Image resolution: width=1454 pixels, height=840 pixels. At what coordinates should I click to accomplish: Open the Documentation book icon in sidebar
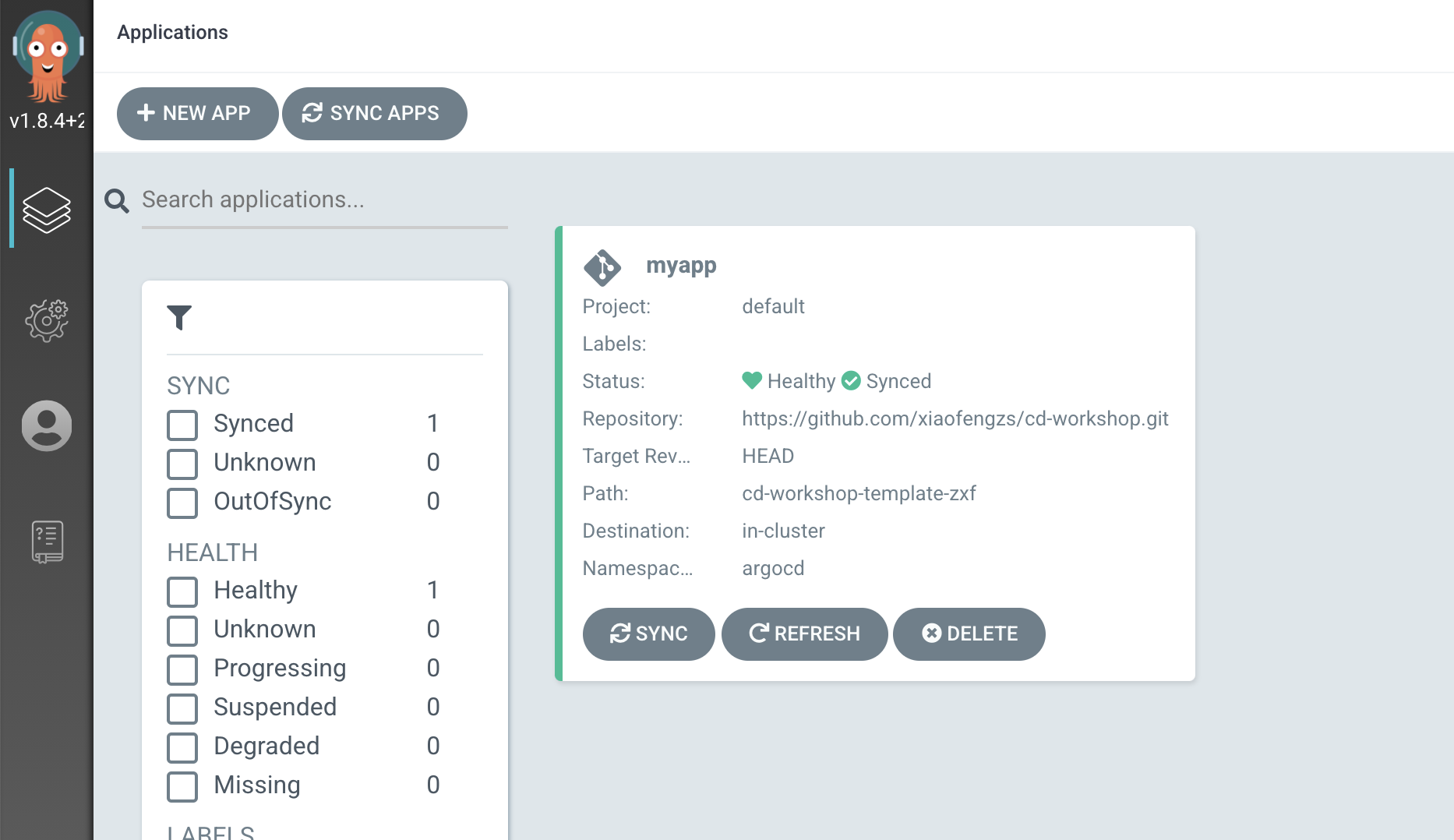[x=47, y=542]
